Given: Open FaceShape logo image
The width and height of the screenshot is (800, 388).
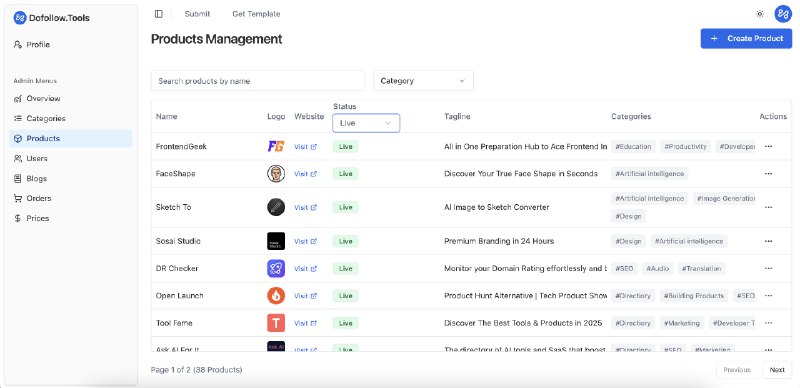Looking at the screenshot, I should (x=276, y=174).
